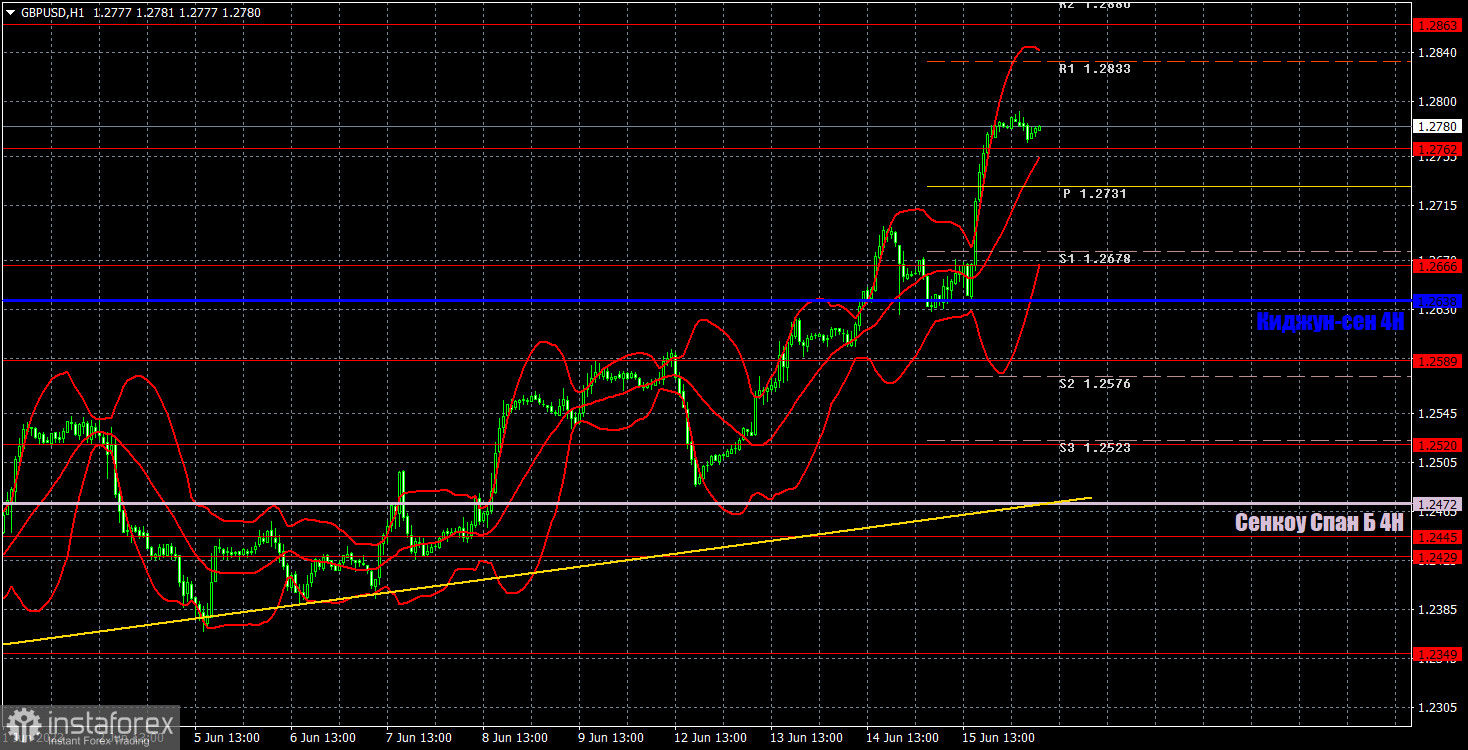This screenshot has width=1468, height=750.
Task: Click the 1.2840 axis price tick
Action: click(x=1437, y=52)
